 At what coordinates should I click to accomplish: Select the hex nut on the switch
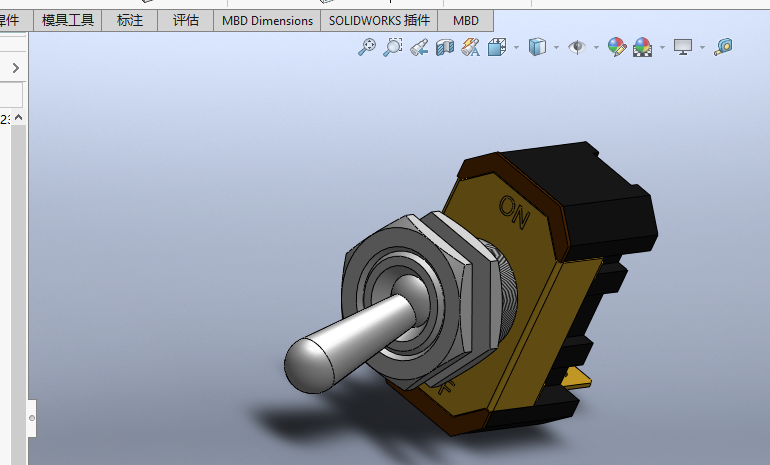click(x=408, y=301)
